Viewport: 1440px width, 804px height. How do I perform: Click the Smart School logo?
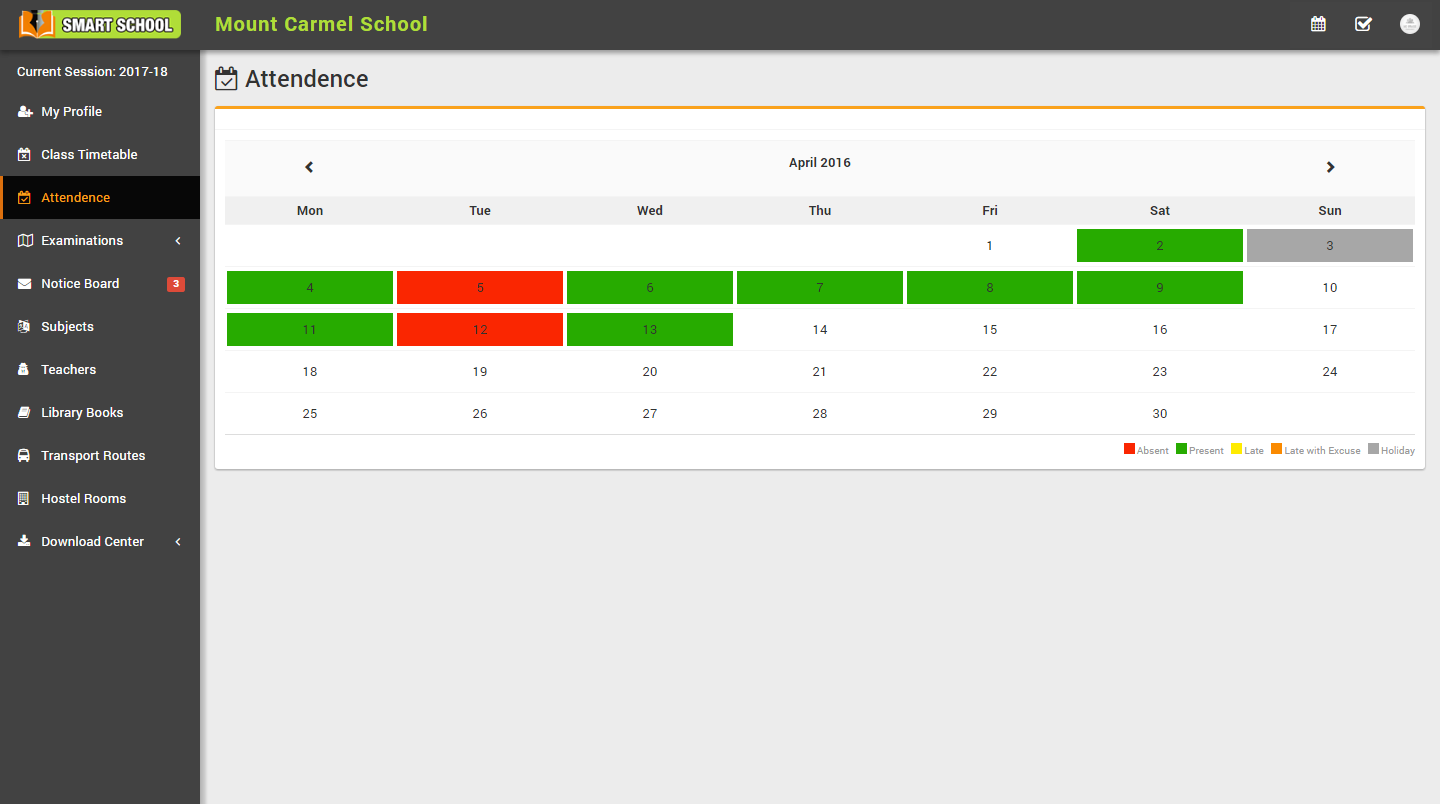point(100,24)
